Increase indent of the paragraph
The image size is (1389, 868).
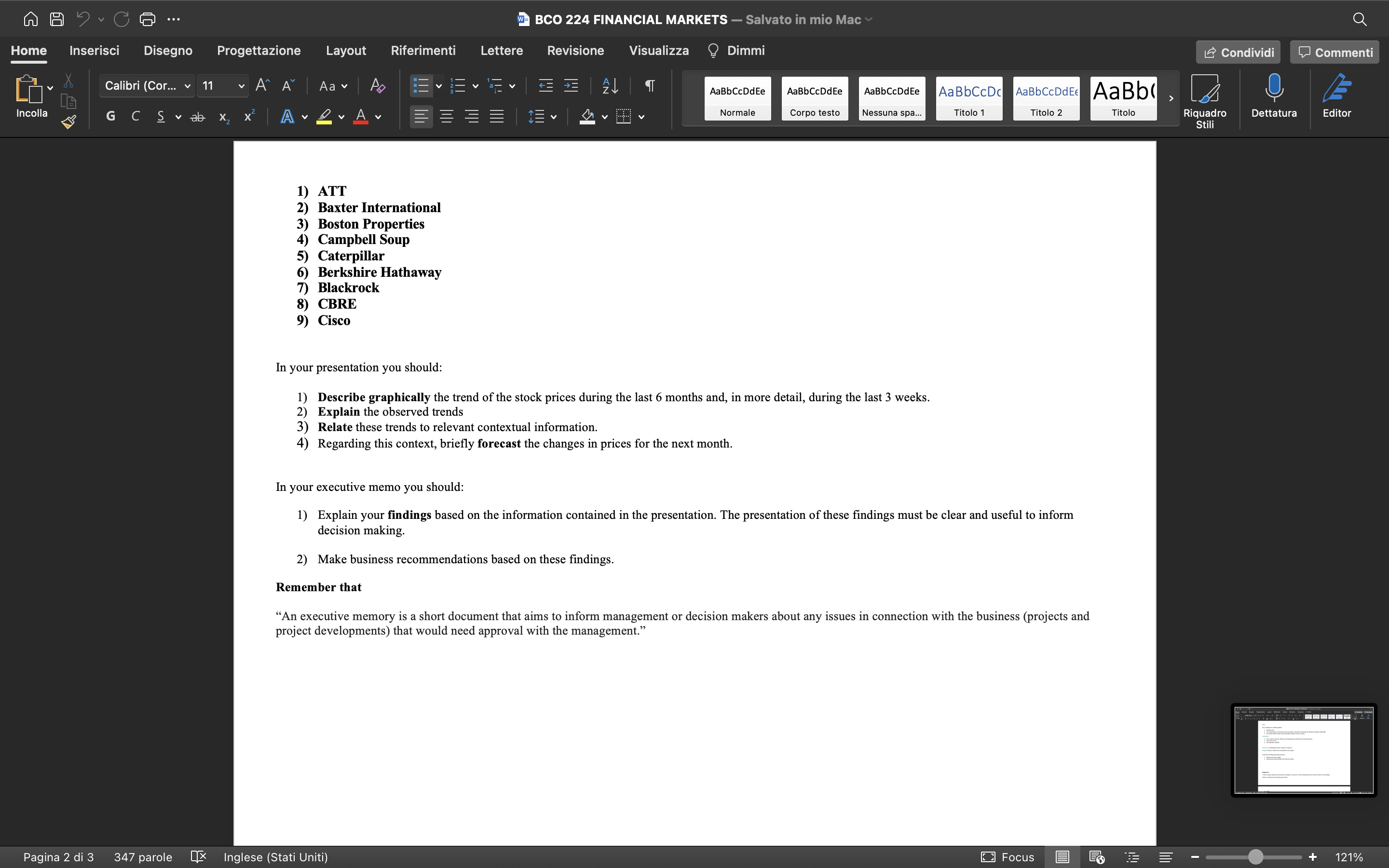coord(571,86)
